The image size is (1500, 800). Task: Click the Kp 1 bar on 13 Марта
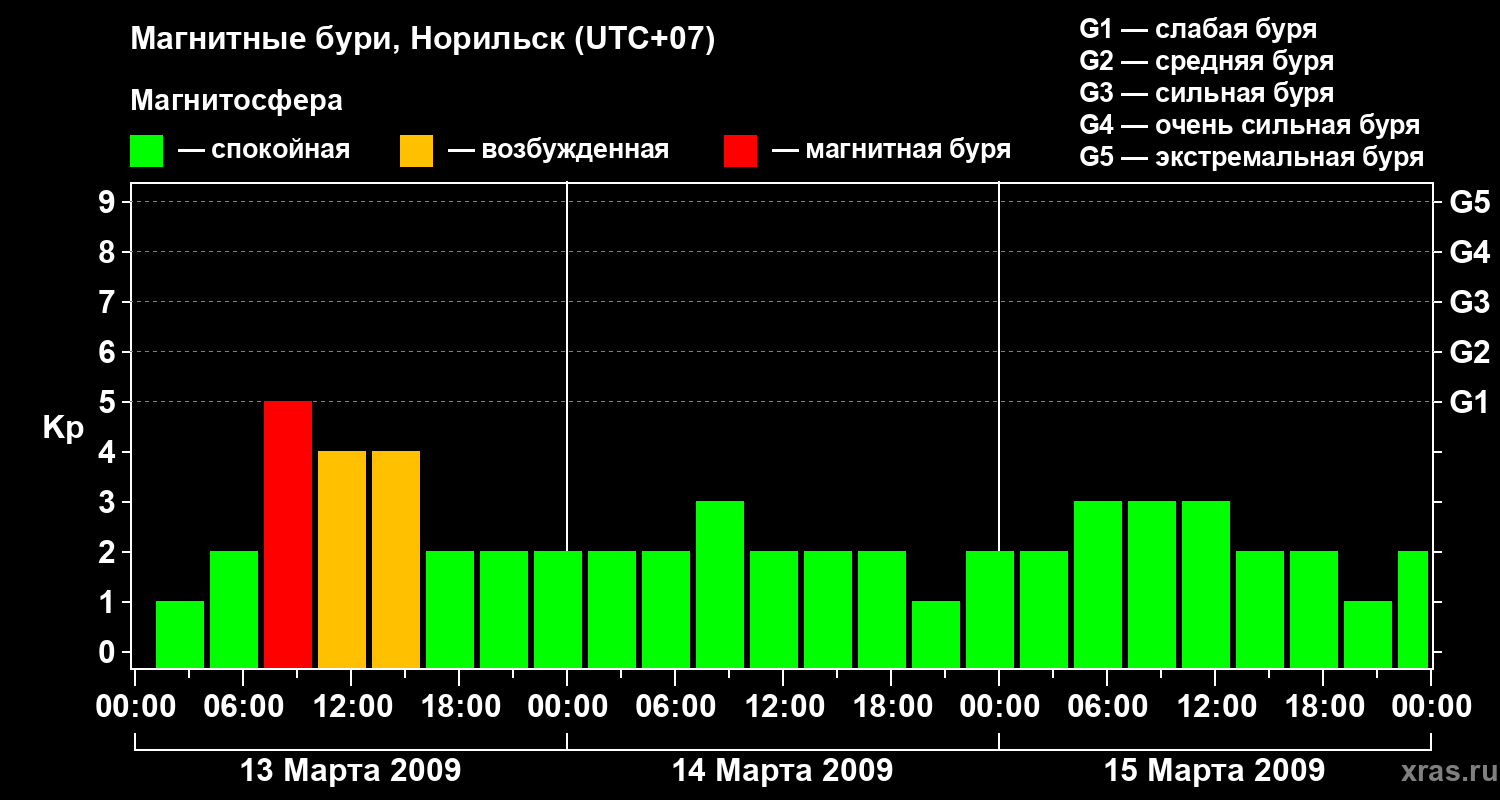click(x=180, y=634)
